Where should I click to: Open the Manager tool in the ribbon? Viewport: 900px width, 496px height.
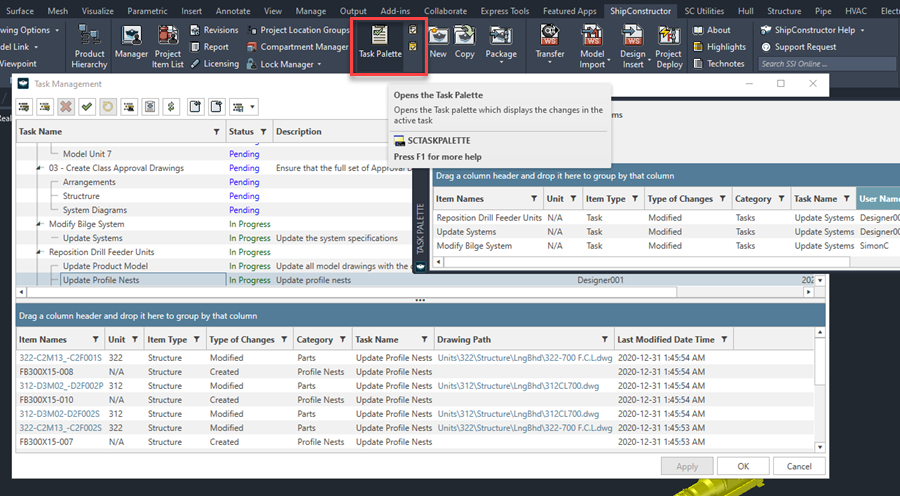[131, 43]
